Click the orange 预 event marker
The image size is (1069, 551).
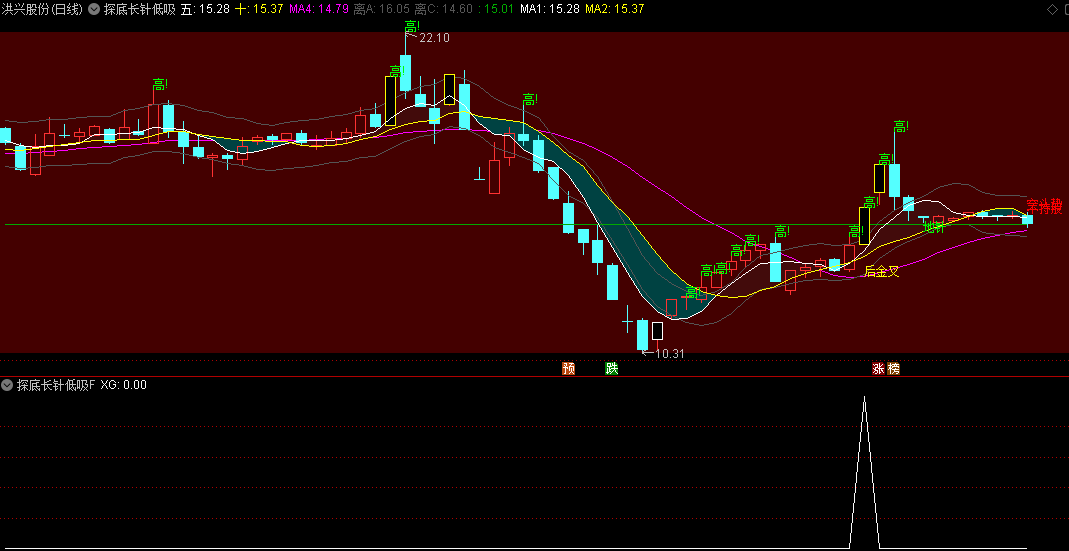[569, 369]
